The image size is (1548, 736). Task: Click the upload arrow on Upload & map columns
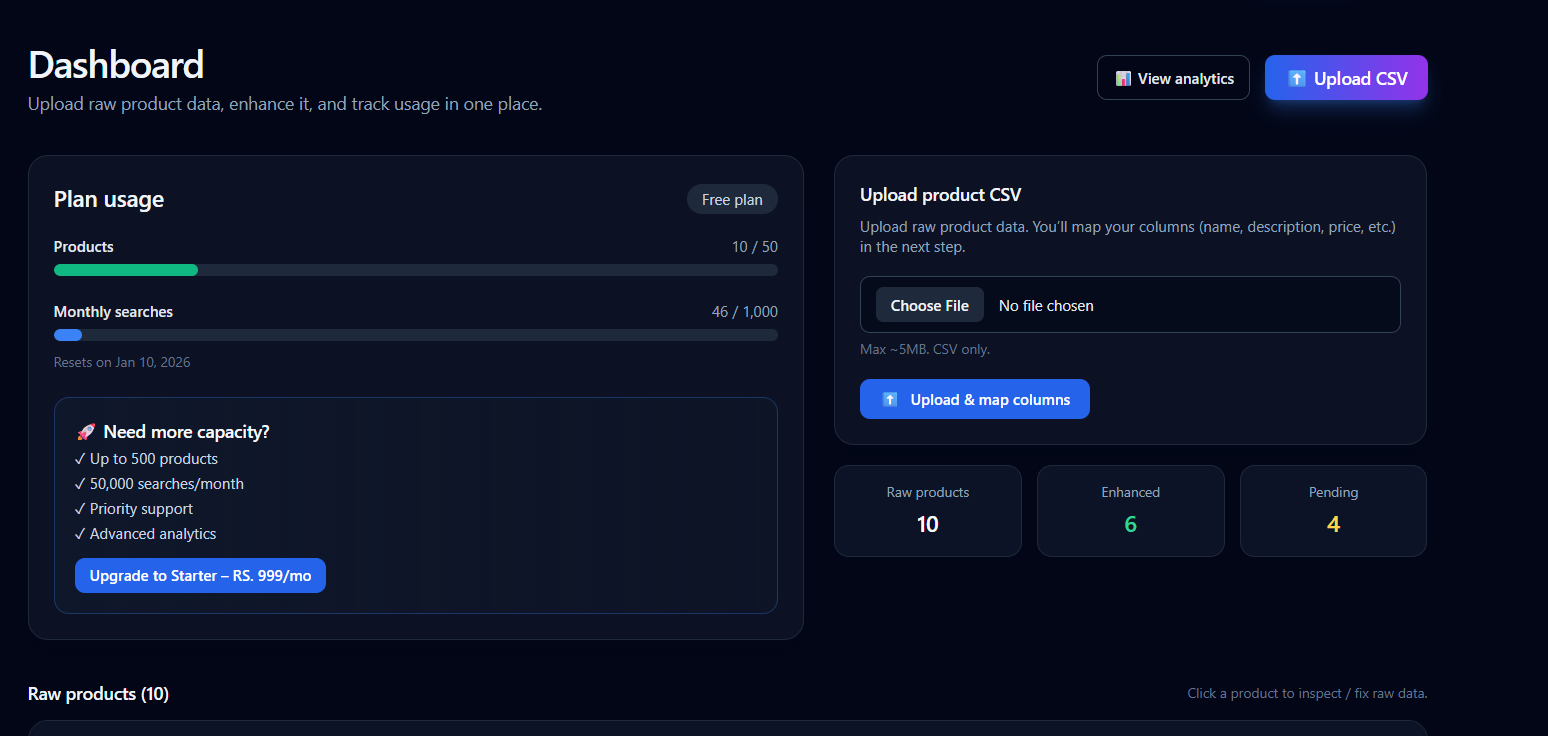click(x=890, y=398)
